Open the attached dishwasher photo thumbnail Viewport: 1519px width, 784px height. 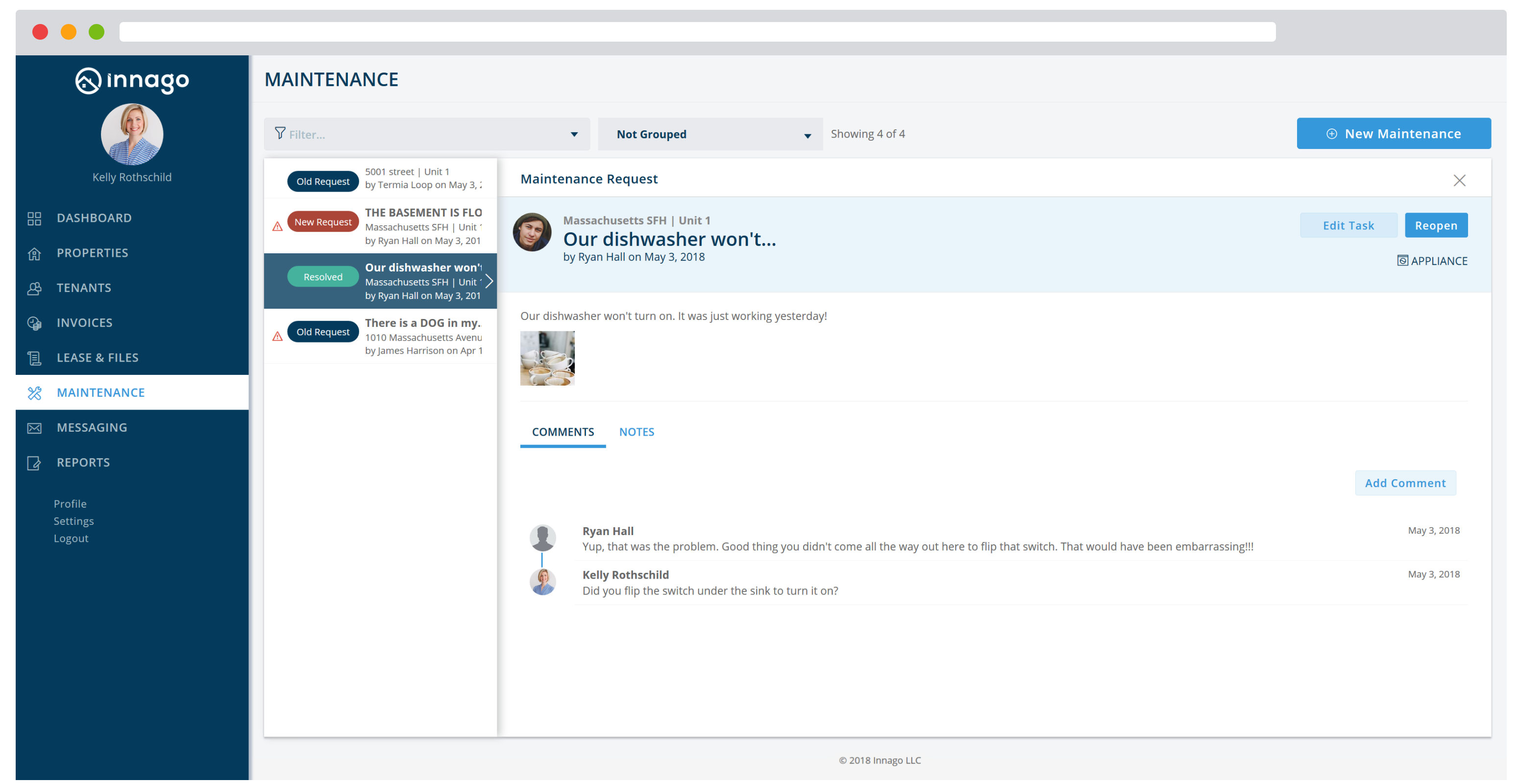pos(547,358)
